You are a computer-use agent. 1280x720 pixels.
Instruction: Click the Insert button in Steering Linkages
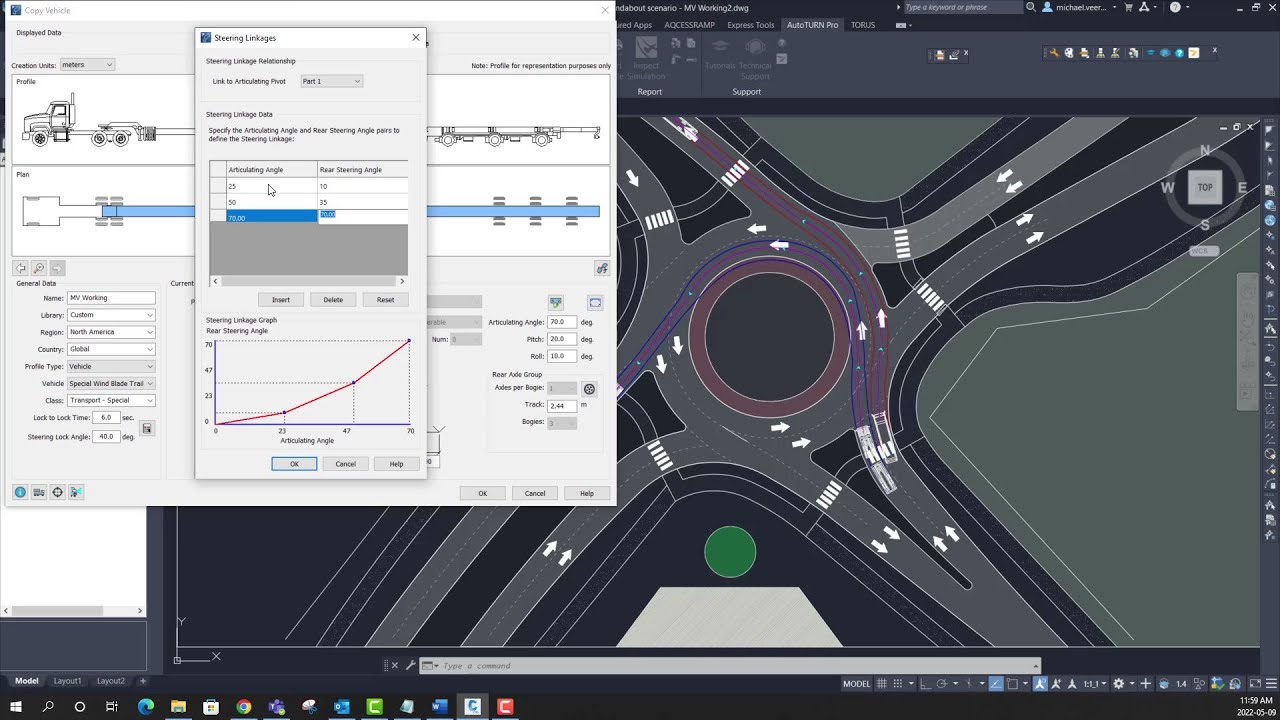pos(281,300)
